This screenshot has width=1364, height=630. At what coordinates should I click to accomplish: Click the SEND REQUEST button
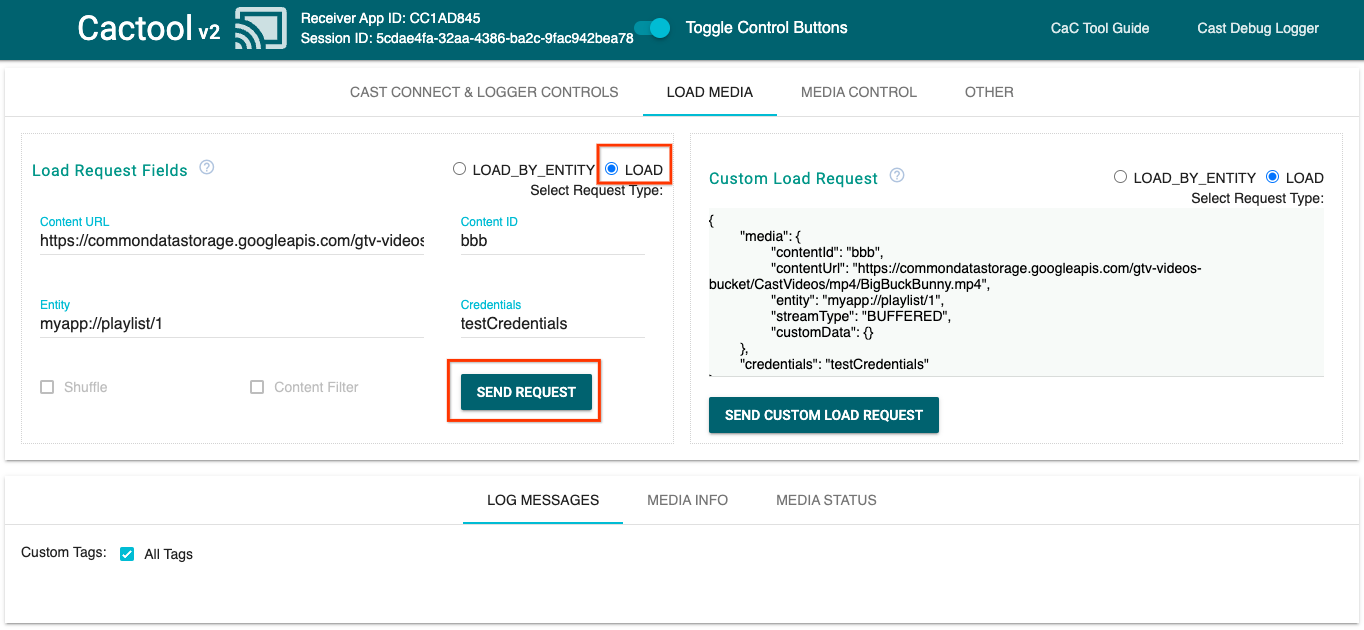point(525,391)
